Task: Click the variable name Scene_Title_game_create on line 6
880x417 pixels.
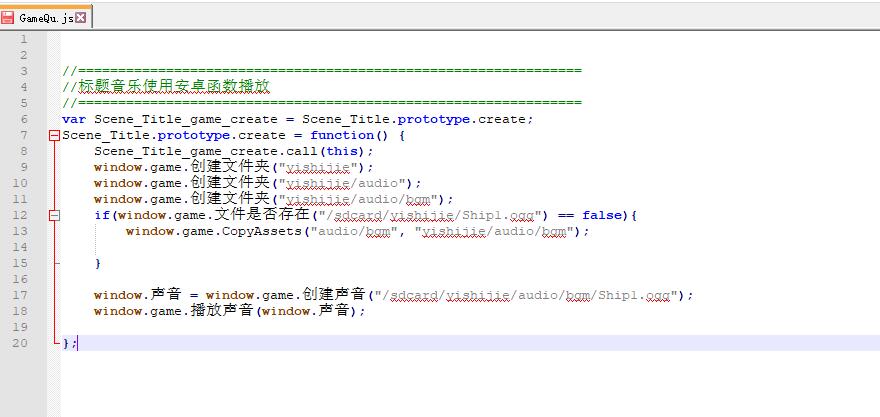Action: (x=186, y=120)
